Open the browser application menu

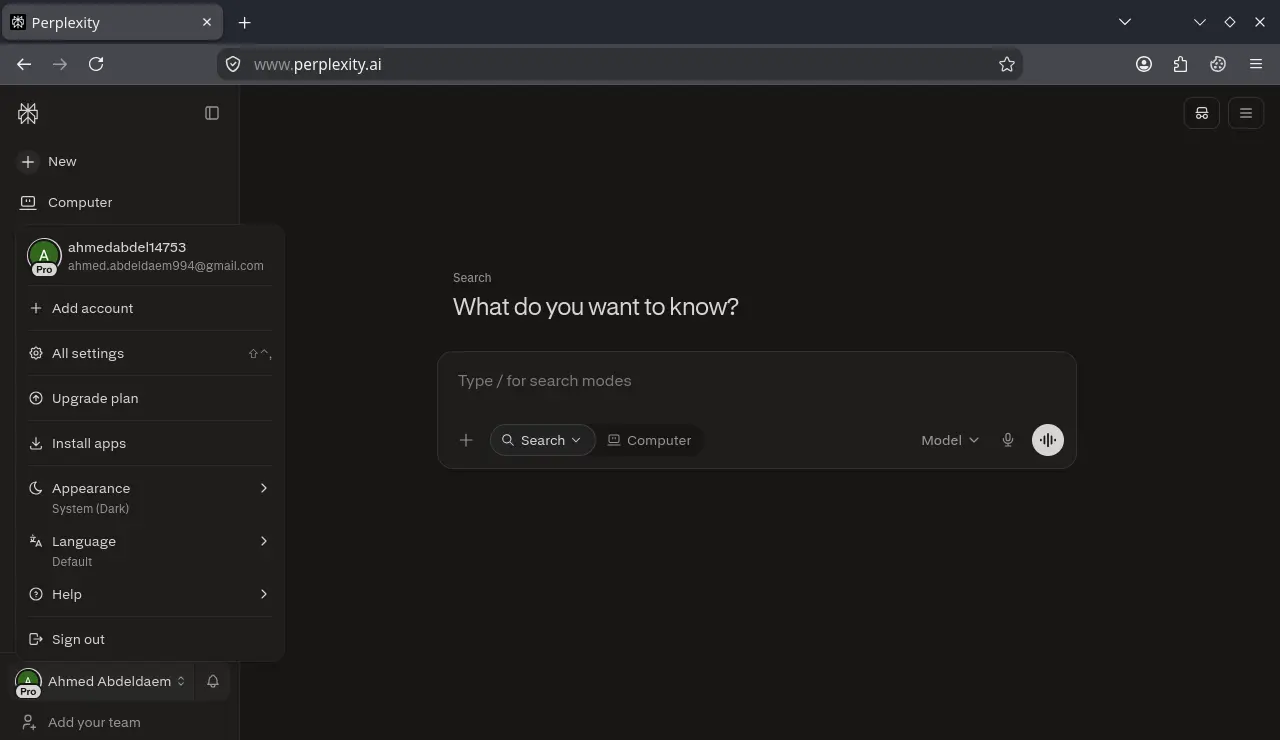(x=1256, y=64)
